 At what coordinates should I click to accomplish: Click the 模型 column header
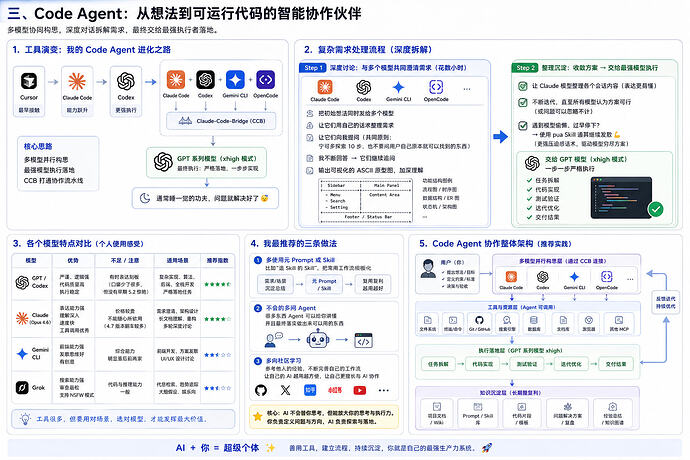31,261
